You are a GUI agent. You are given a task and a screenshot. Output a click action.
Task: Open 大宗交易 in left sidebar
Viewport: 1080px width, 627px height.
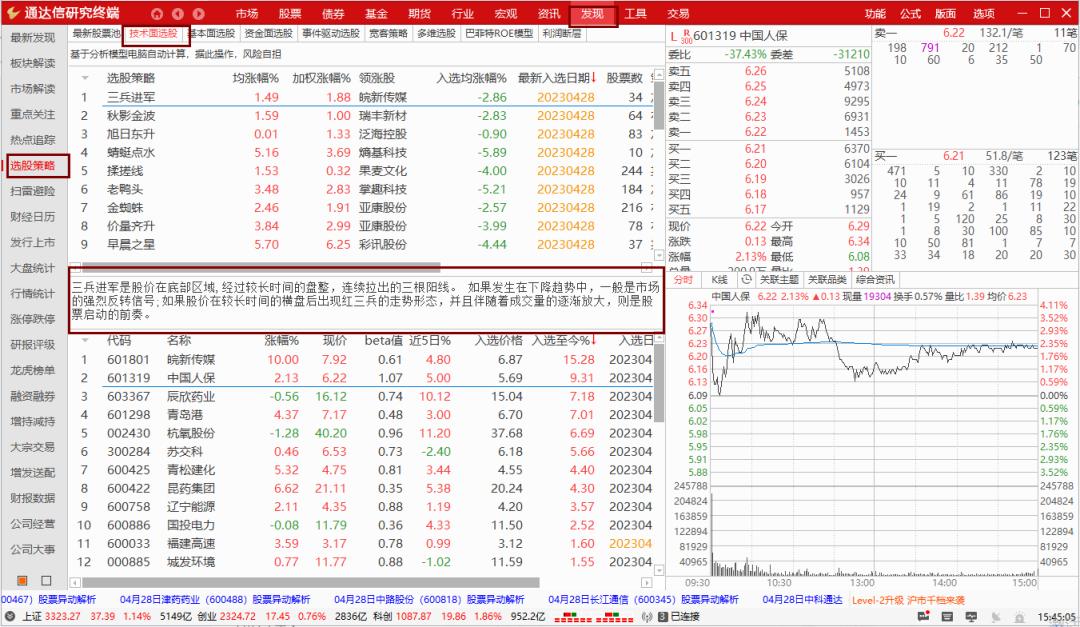tap(32, 446)
